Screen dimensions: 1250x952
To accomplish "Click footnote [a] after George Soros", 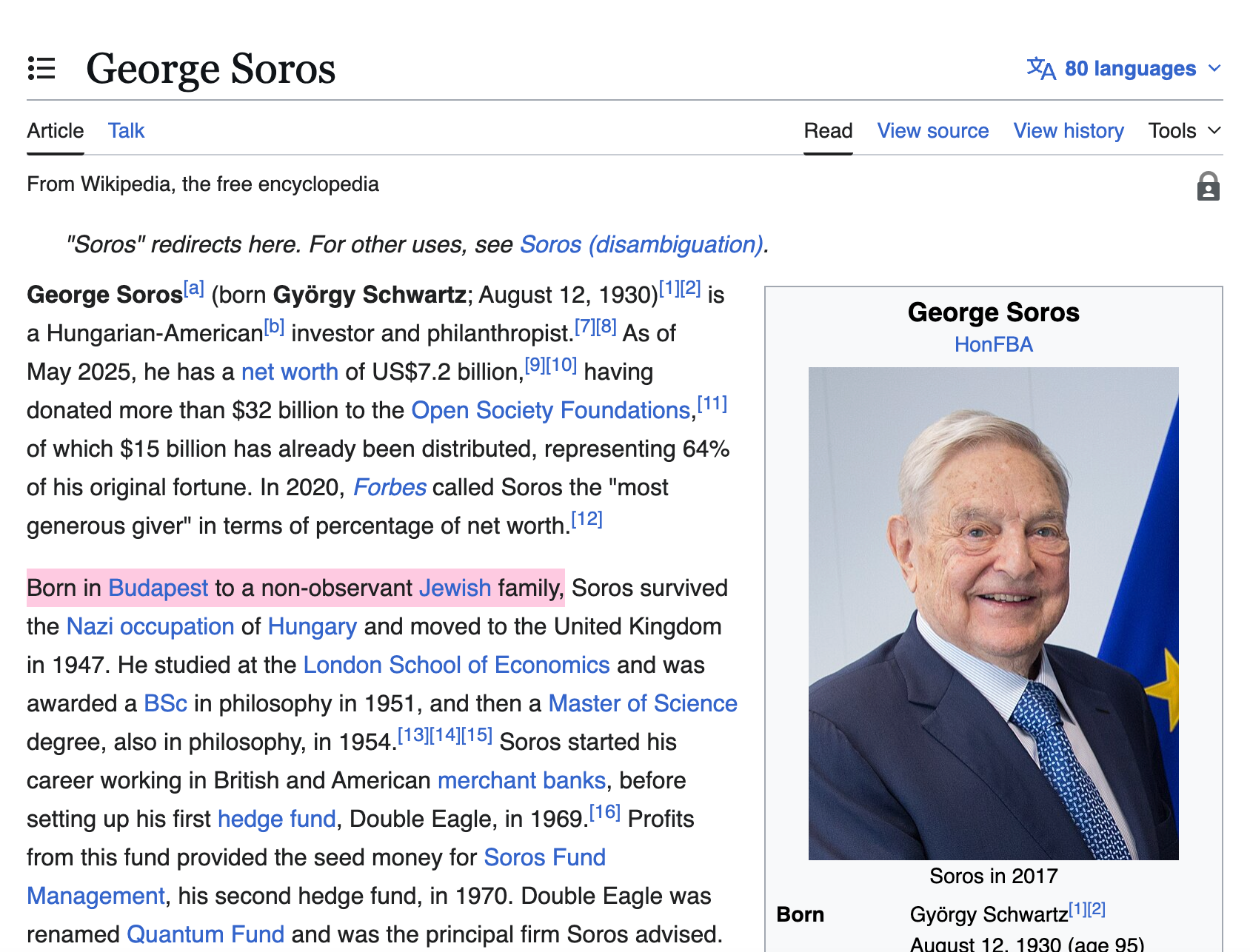I will [194, 288].
